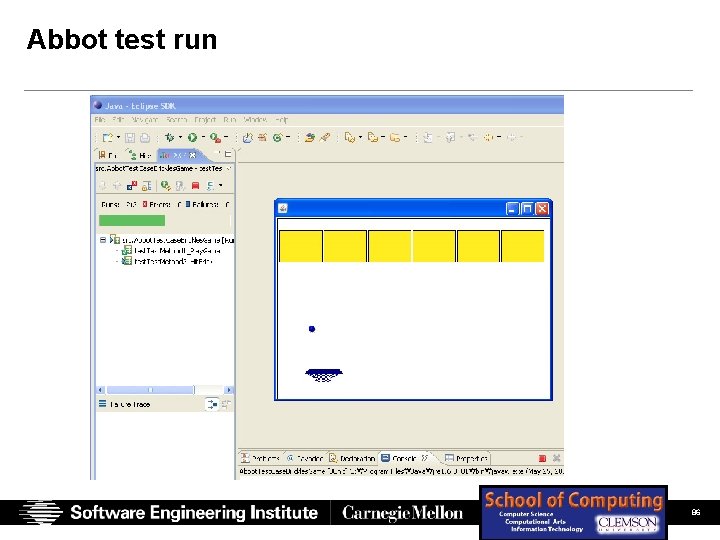This screenshot has height=540, width=720.
Task: Click the green Run button icon
Action: 192,137
